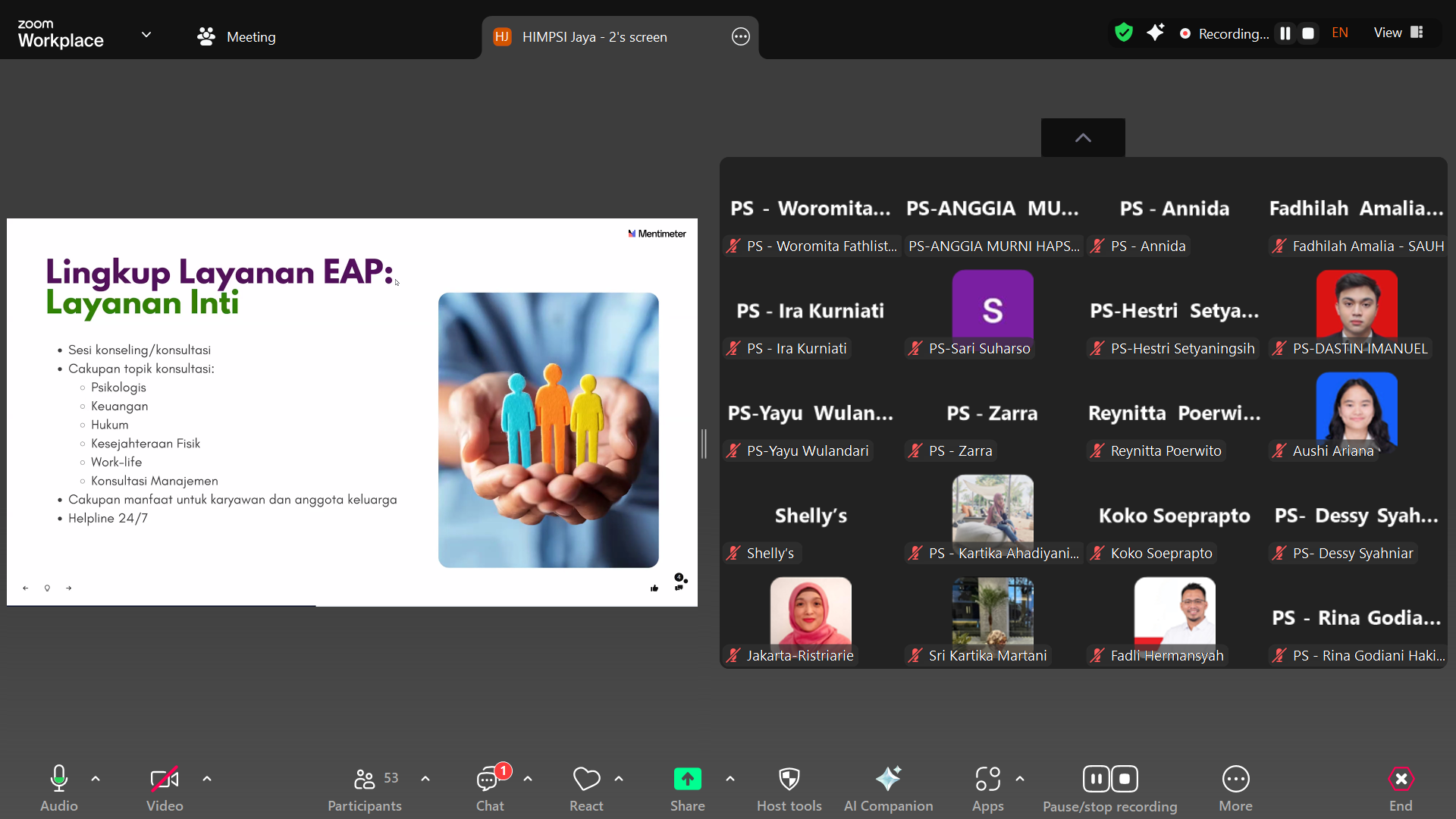Click the Mentimeter logo on the slide
The height and width of the screenshot is (819, 1456).
coord(657,234)
